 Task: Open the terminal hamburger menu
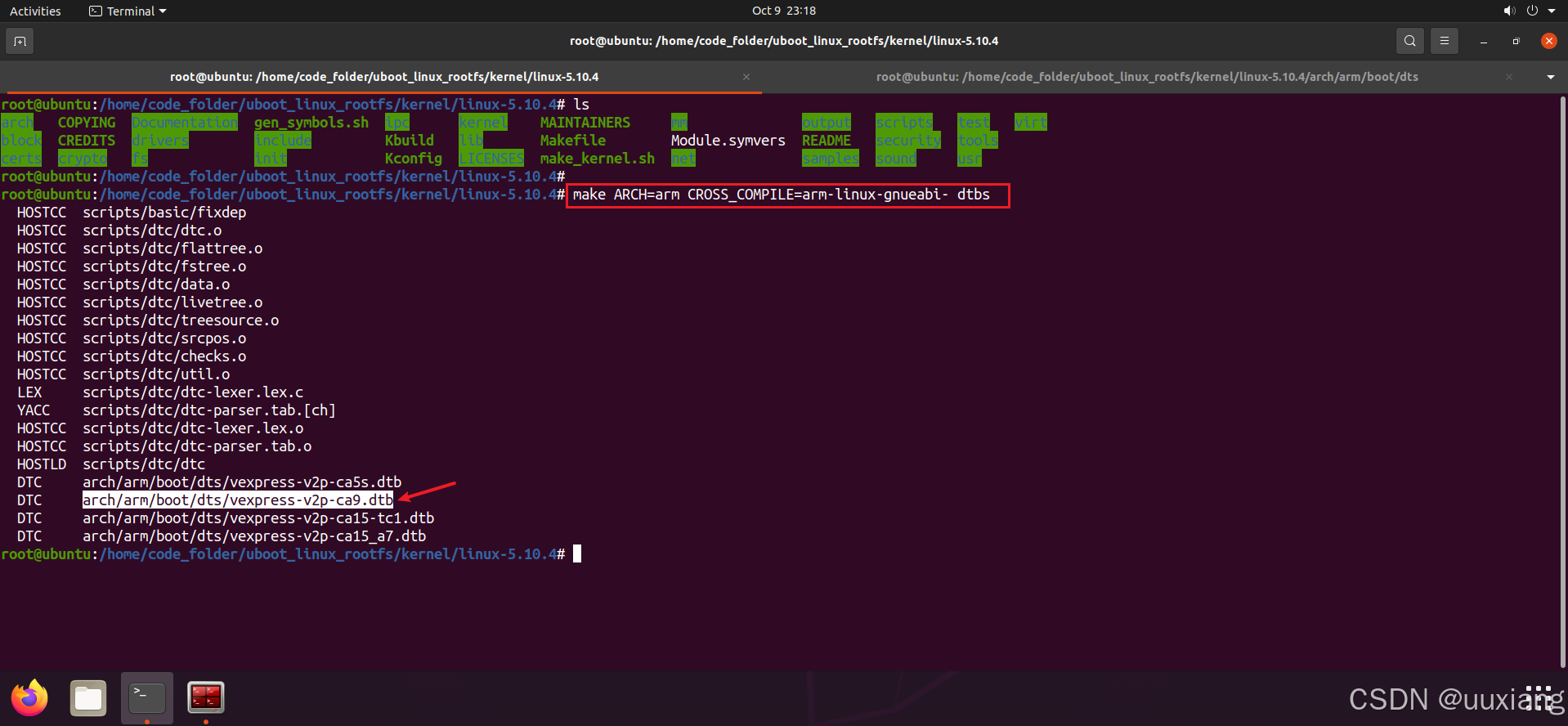pos(1445,41)
